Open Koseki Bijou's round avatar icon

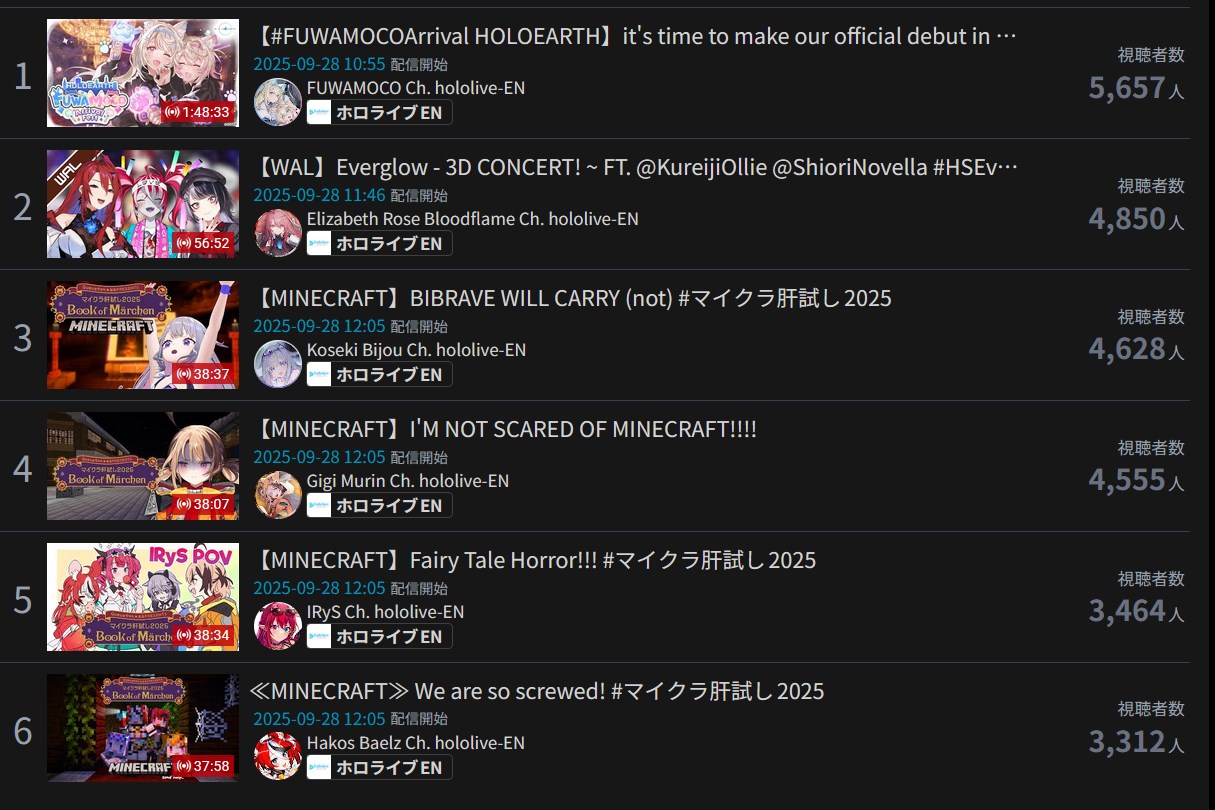pos(278,364)
